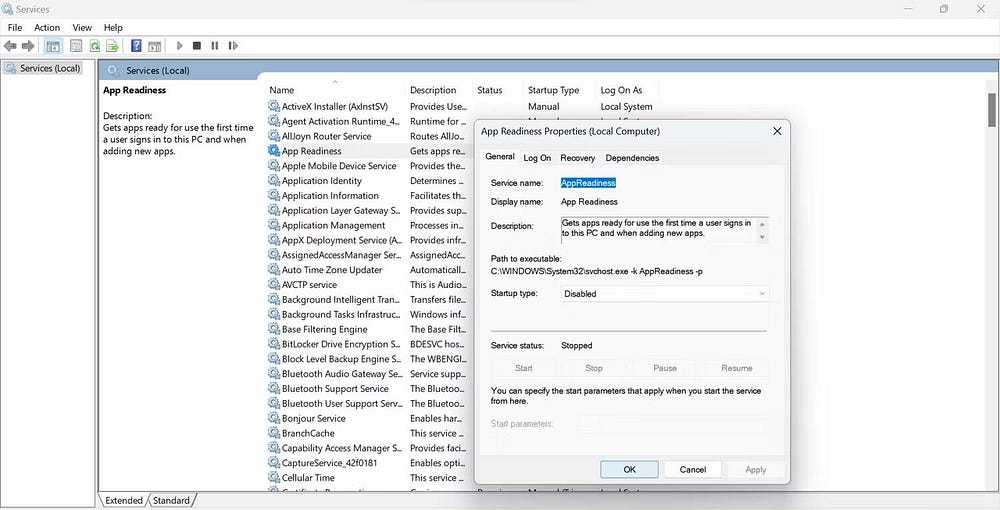Click the Pause Service toolbar icon
Image resolution: width=1000 pixels, height=510 pixels.
pyautogui.click(x=215, y=46)
